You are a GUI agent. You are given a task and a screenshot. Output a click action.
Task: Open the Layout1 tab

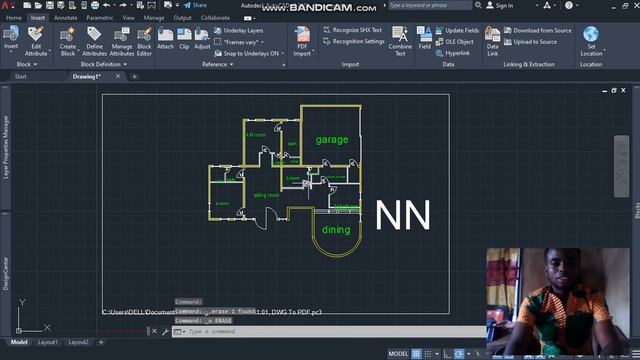[48, 342]
